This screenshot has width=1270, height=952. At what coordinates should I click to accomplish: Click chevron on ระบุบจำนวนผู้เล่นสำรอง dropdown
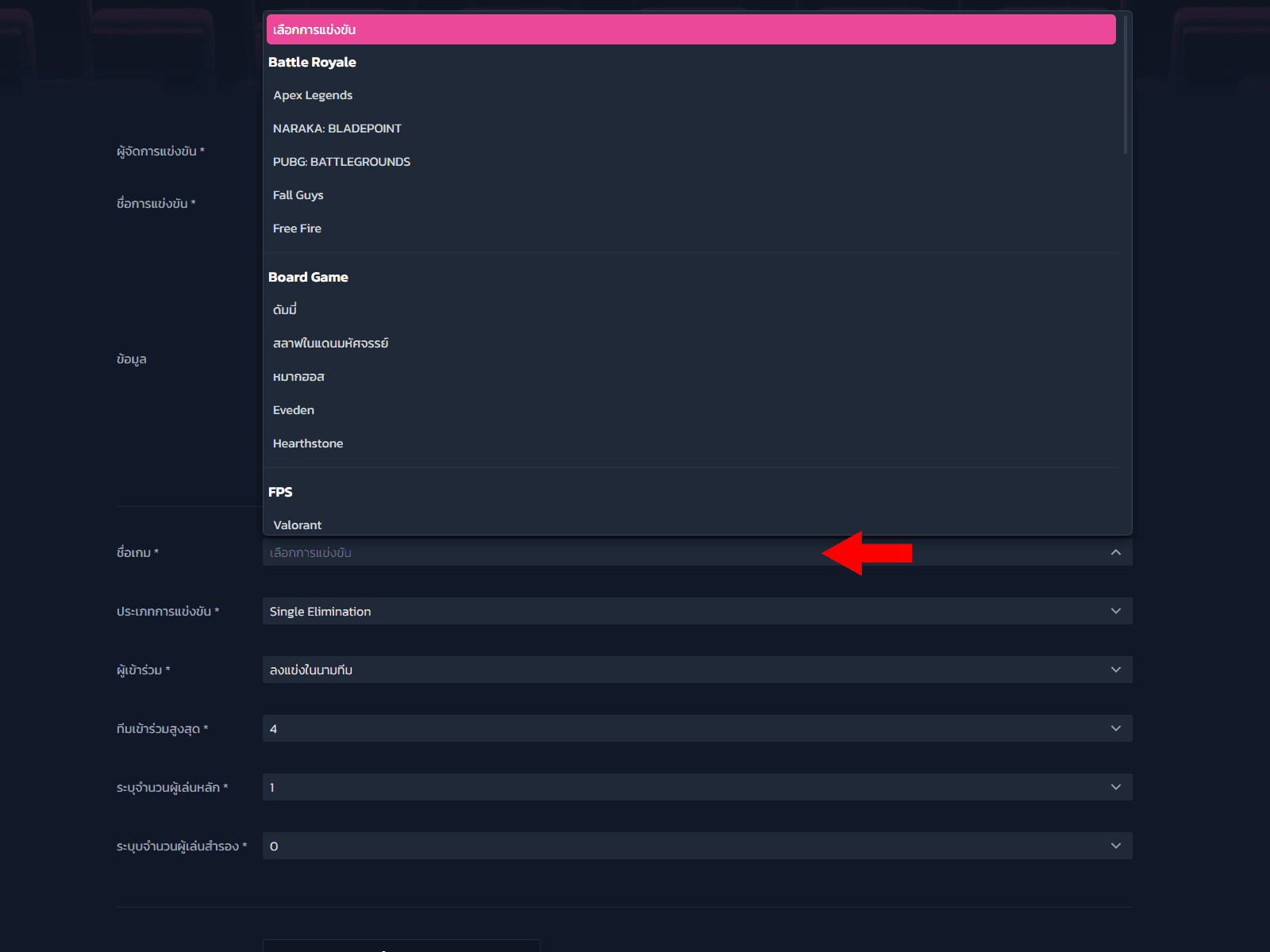pyautogui.click(x=1116, y=846)
